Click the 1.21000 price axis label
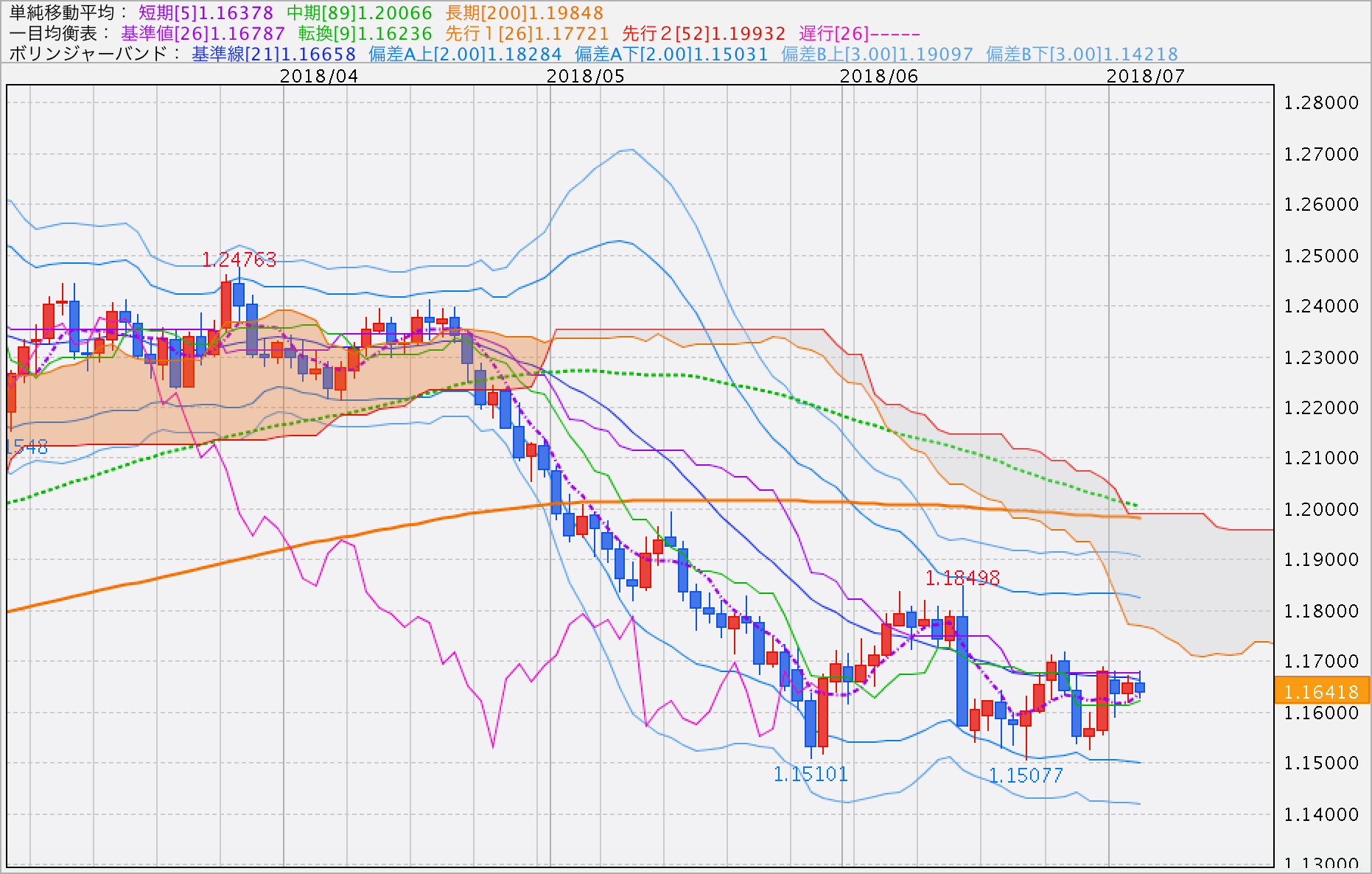This screenshot has height=874, width=1372. click(x=1321, y=458)
